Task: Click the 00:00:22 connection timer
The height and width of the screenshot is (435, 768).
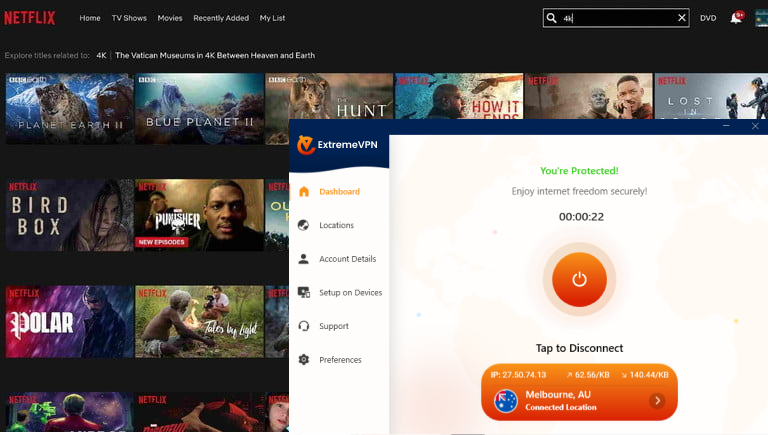Action: [581, 217]
